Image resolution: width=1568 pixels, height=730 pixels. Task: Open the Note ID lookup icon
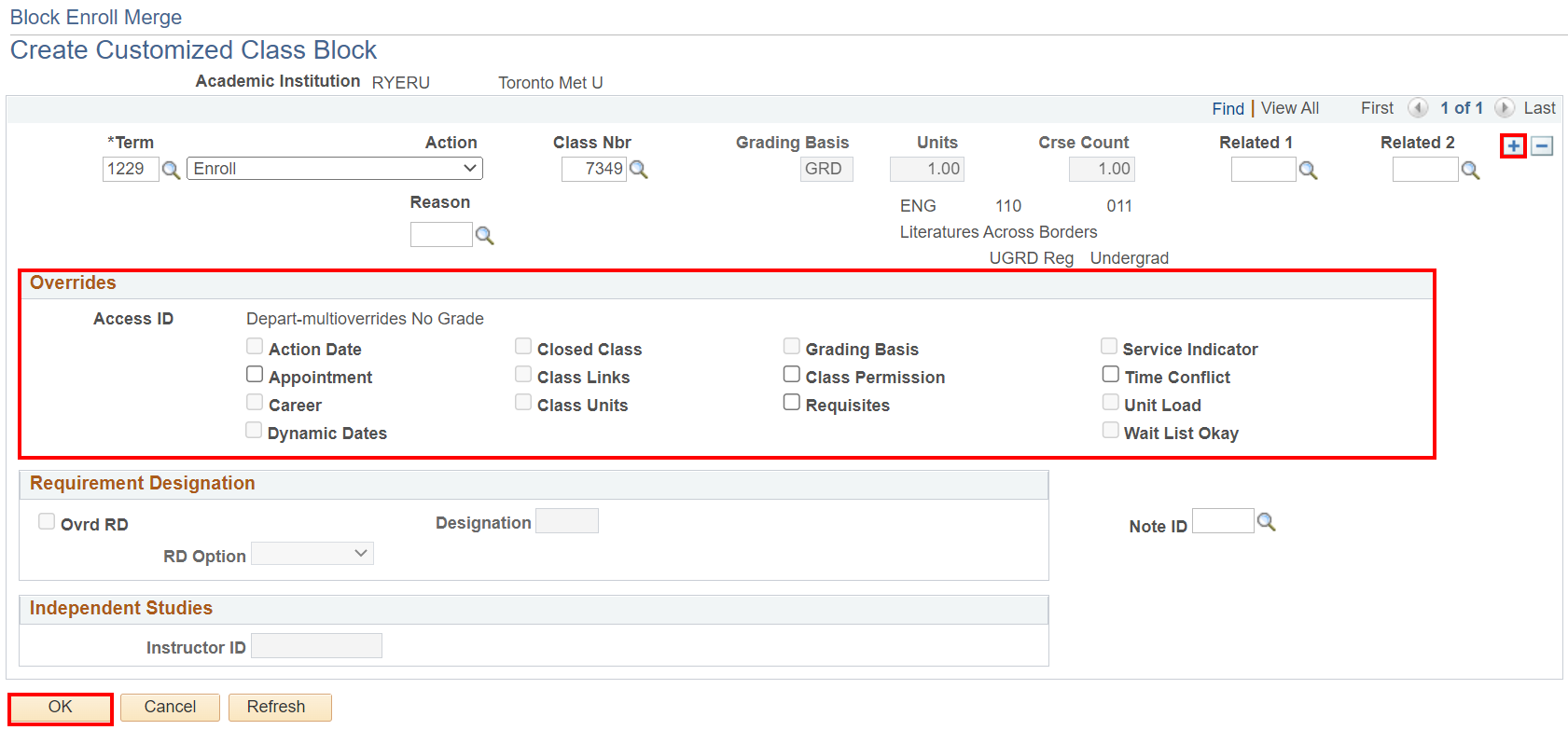(1266, 522)
